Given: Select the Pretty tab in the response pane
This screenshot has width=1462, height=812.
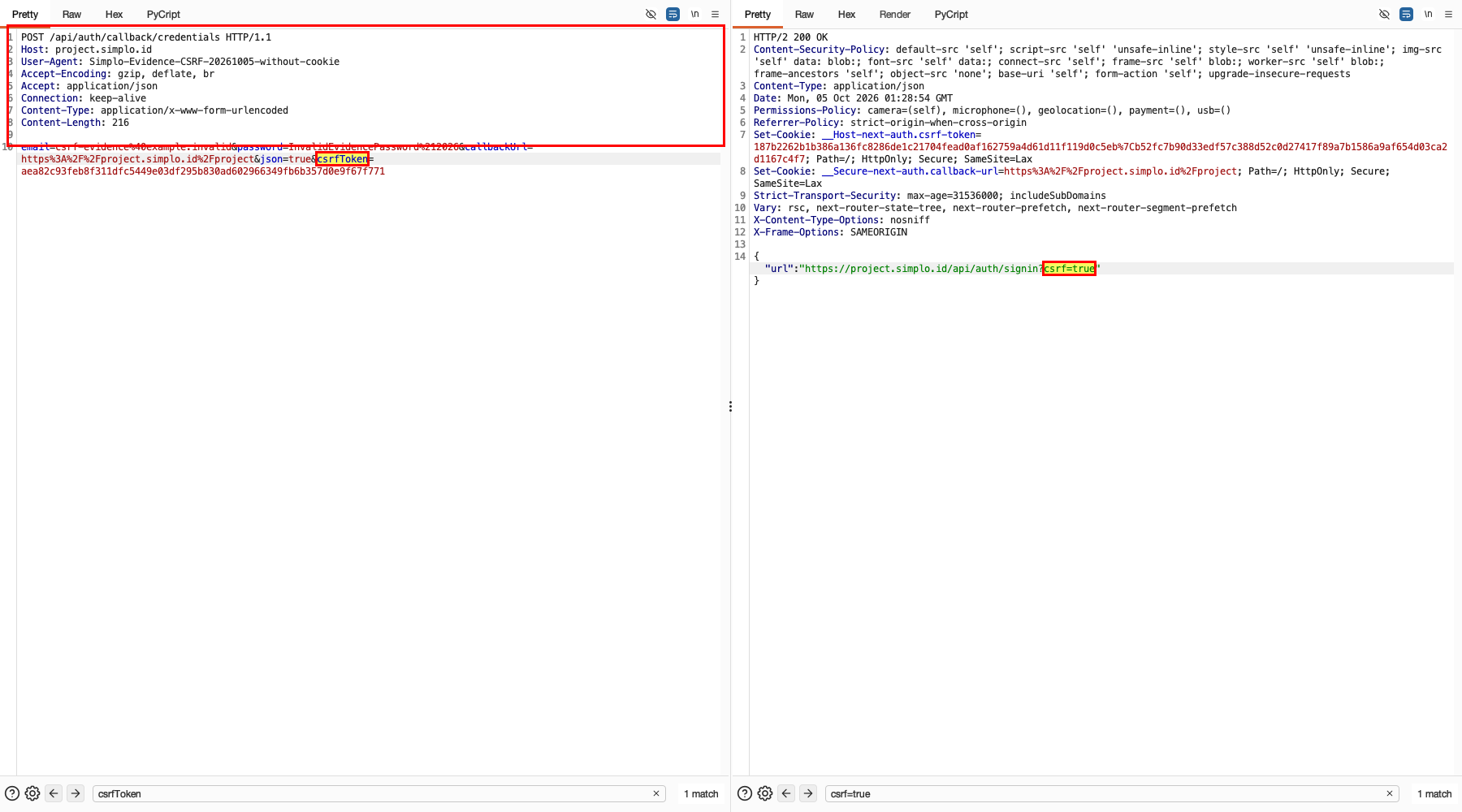Looking at the screenshot, I should click(758, 15).
